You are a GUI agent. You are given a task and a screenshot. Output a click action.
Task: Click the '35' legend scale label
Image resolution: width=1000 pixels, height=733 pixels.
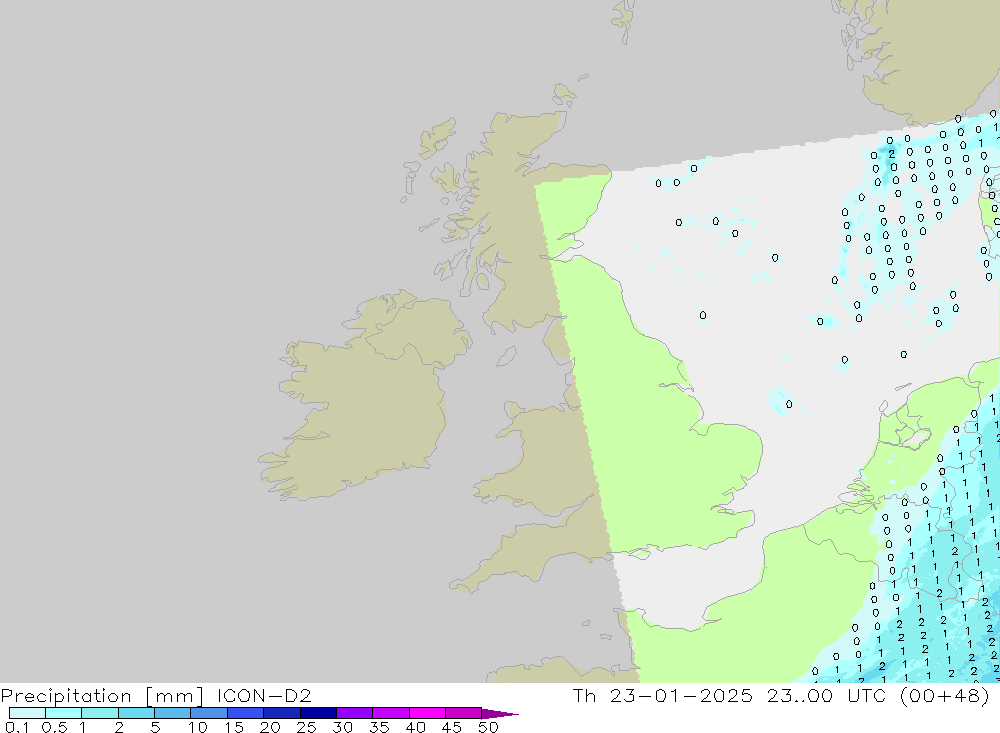(x=379, y=727)
